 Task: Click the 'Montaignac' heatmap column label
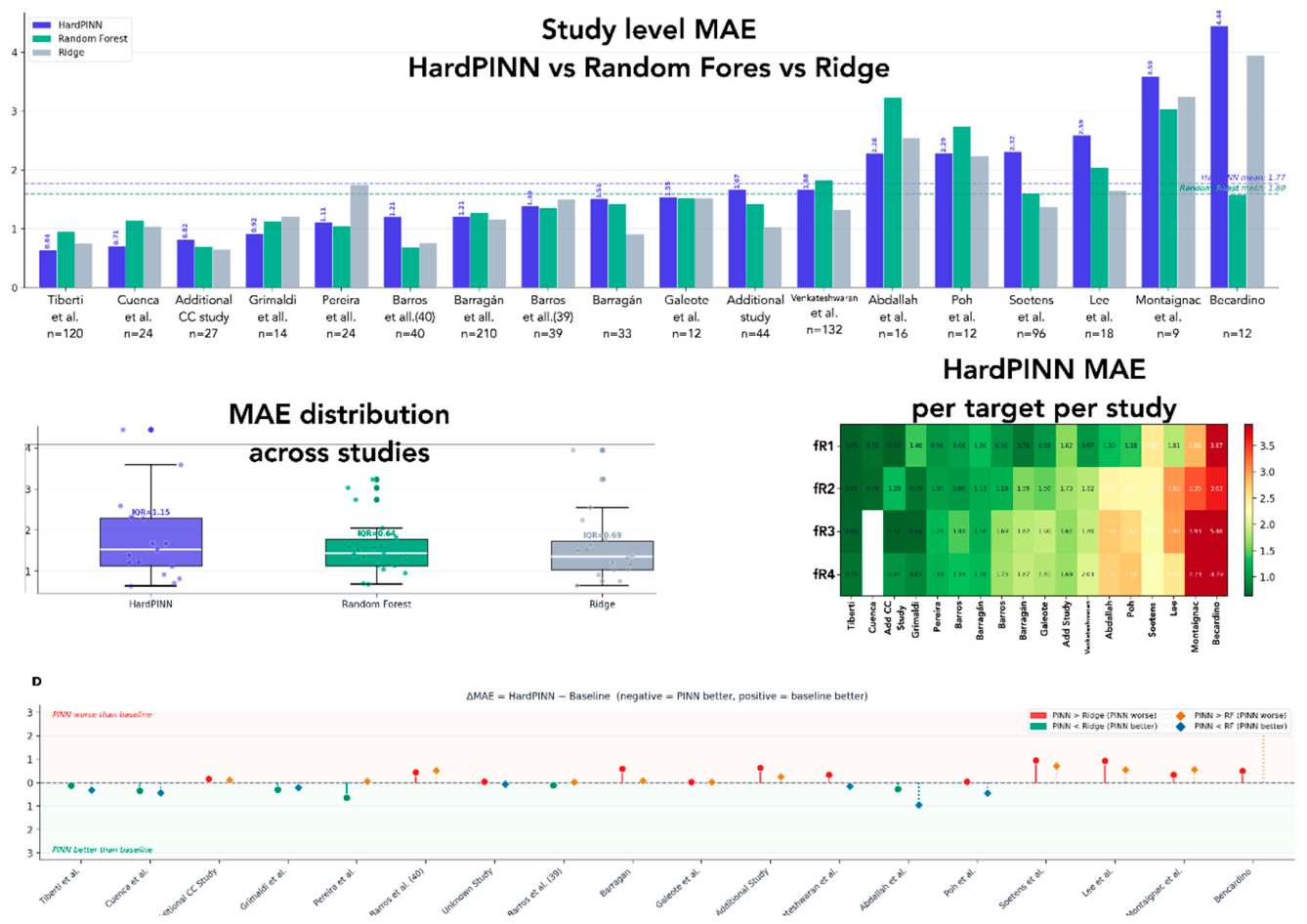(1196, 625)
